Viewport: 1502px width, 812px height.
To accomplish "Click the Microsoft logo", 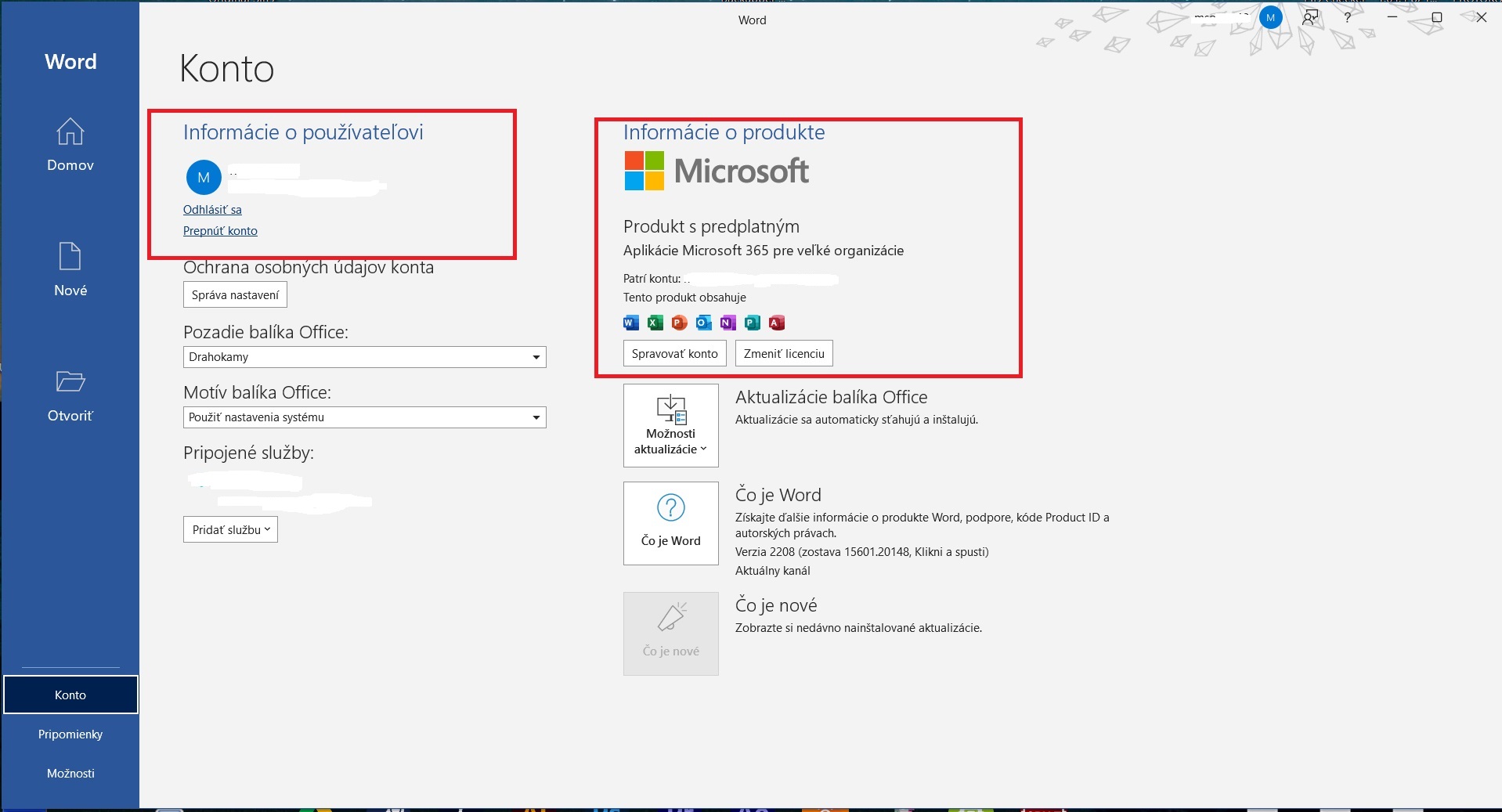I will coord(717,171).
